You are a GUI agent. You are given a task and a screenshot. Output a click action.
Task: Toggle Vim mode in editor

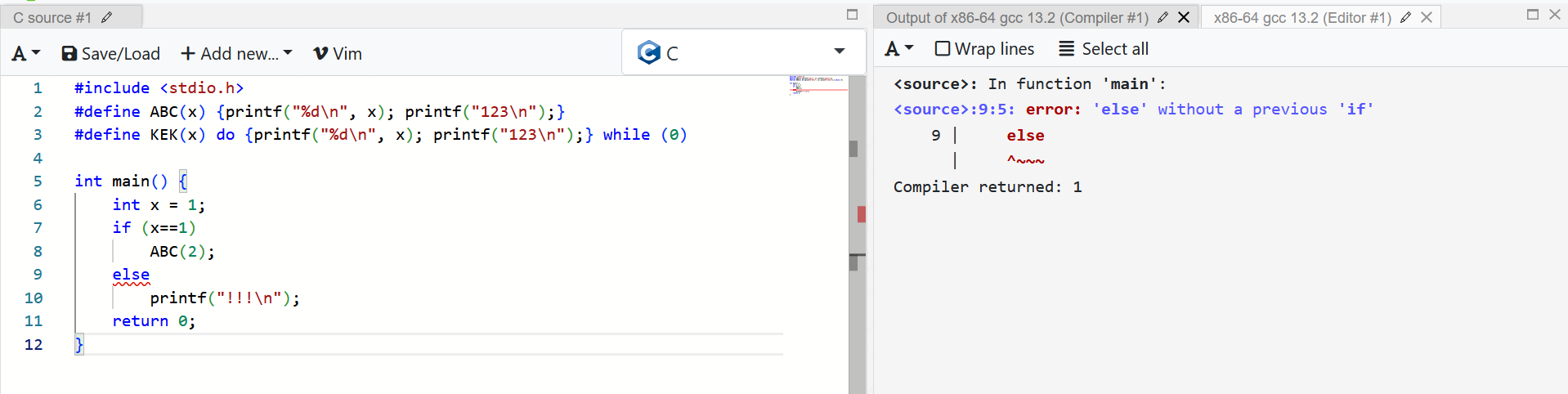pos(338,53)
